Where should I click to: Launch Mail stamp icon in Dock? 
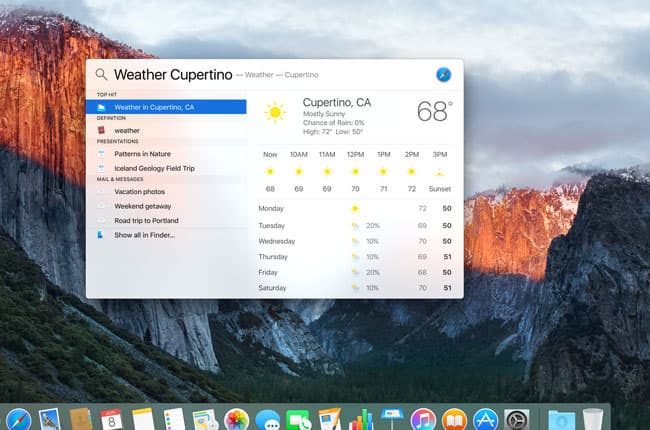click(x=50, y=420)
